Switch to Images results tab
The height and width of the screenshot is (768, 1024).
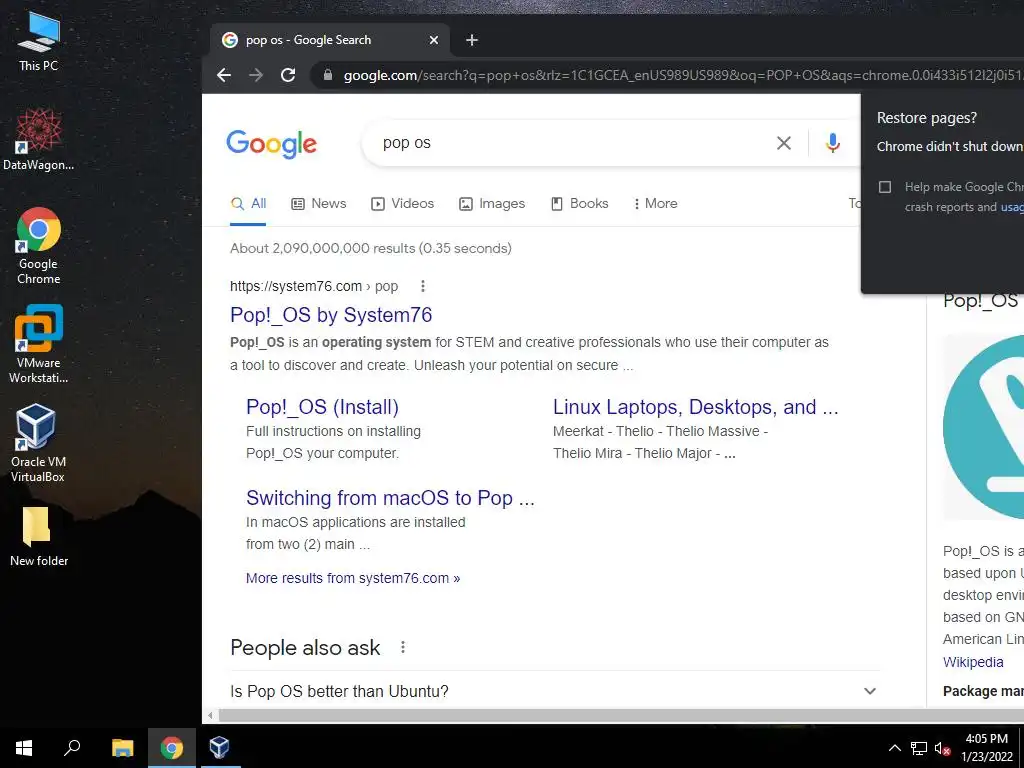(492, 204)
